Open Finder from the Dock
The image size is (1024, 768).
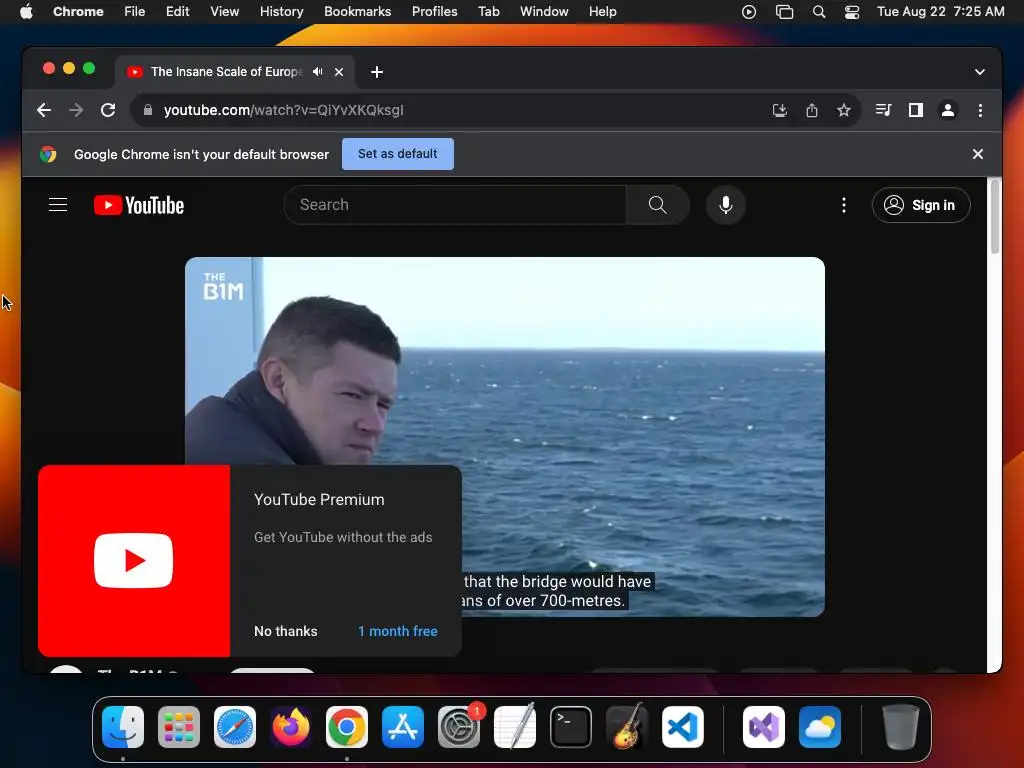tap(123, 727)
